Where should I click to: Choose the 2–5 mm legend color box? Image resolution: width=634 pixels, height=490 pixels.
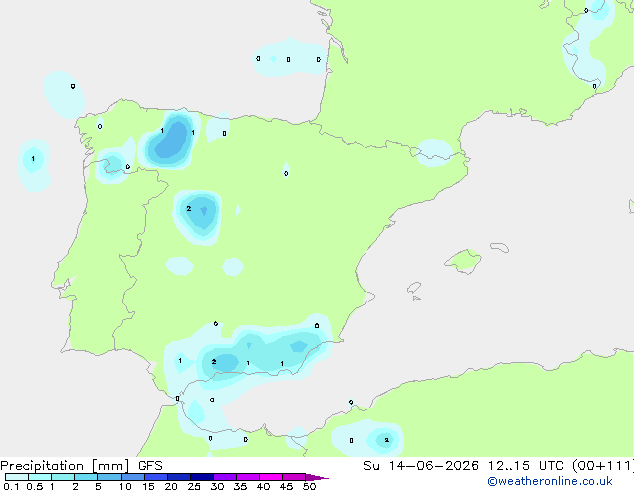[86, 477]
